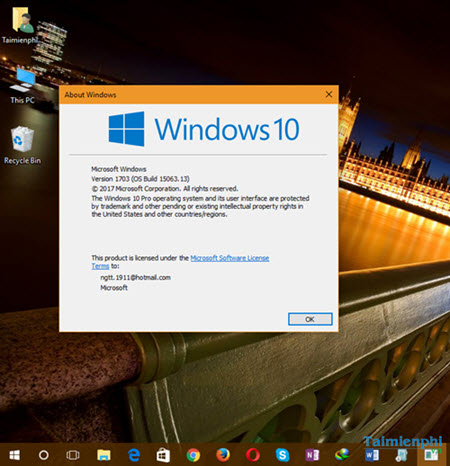
Task: Click 'Microsoft Windows' heading text
Action: pyautogui.click(x=119, y=169)
